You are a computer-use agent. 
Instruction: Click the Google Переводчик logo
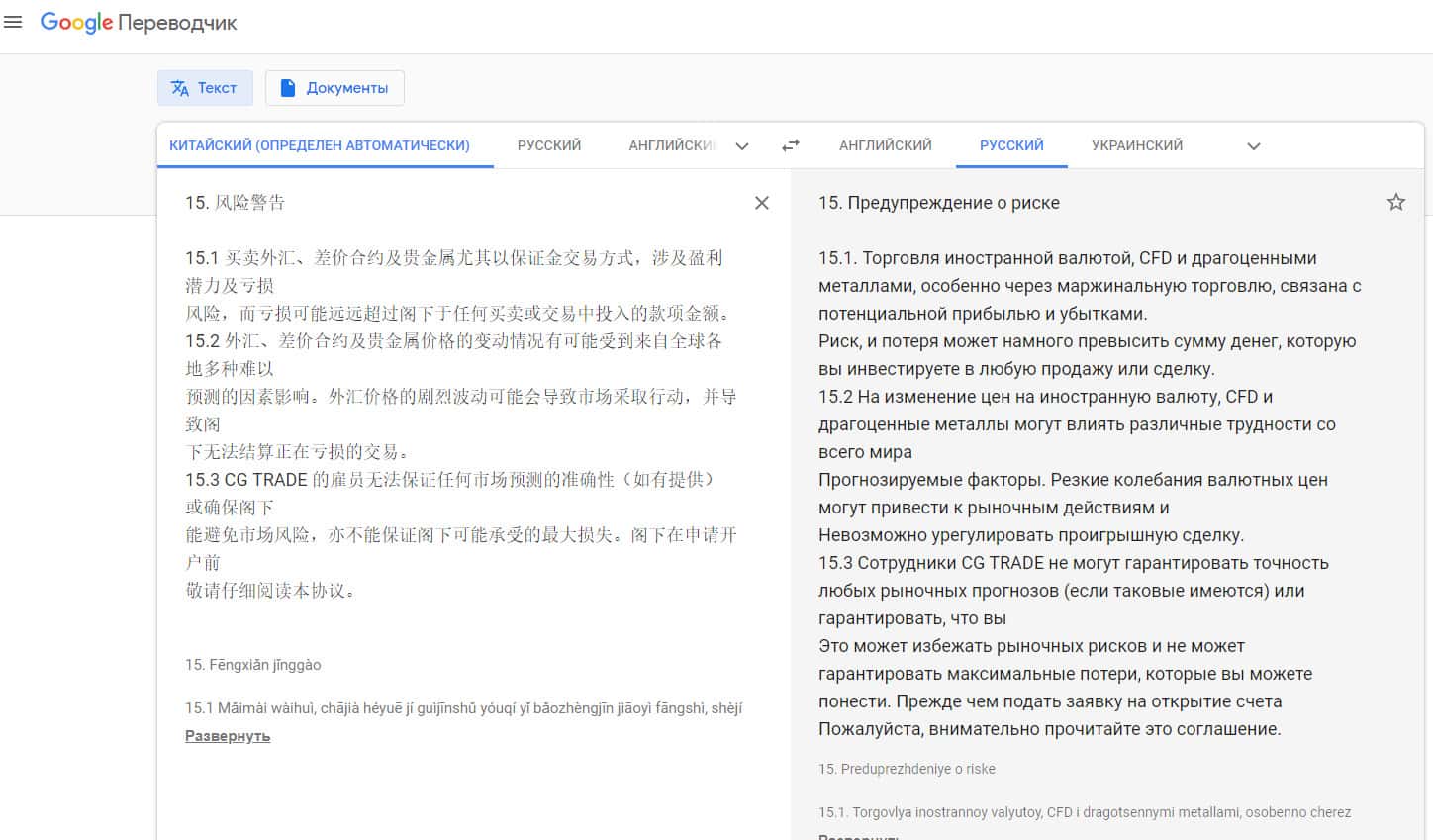[x=139, y=23]
